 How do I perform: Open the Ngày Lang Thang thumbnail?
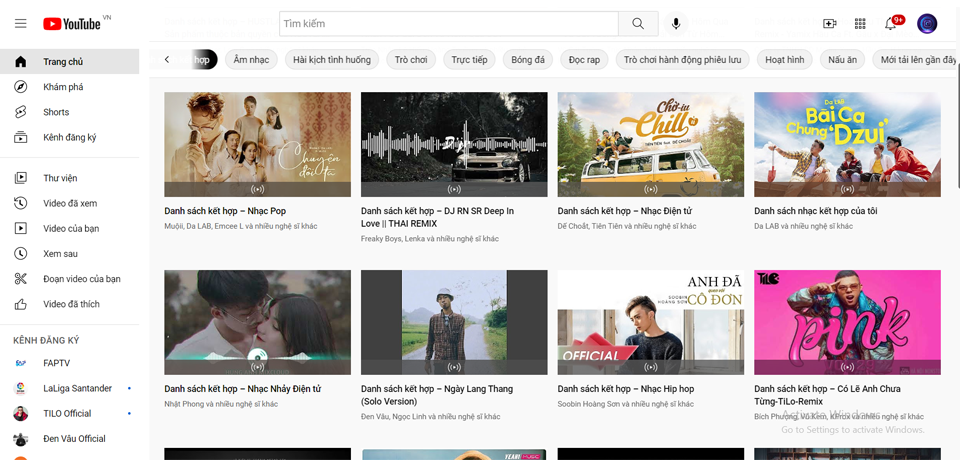pos(454,322)
